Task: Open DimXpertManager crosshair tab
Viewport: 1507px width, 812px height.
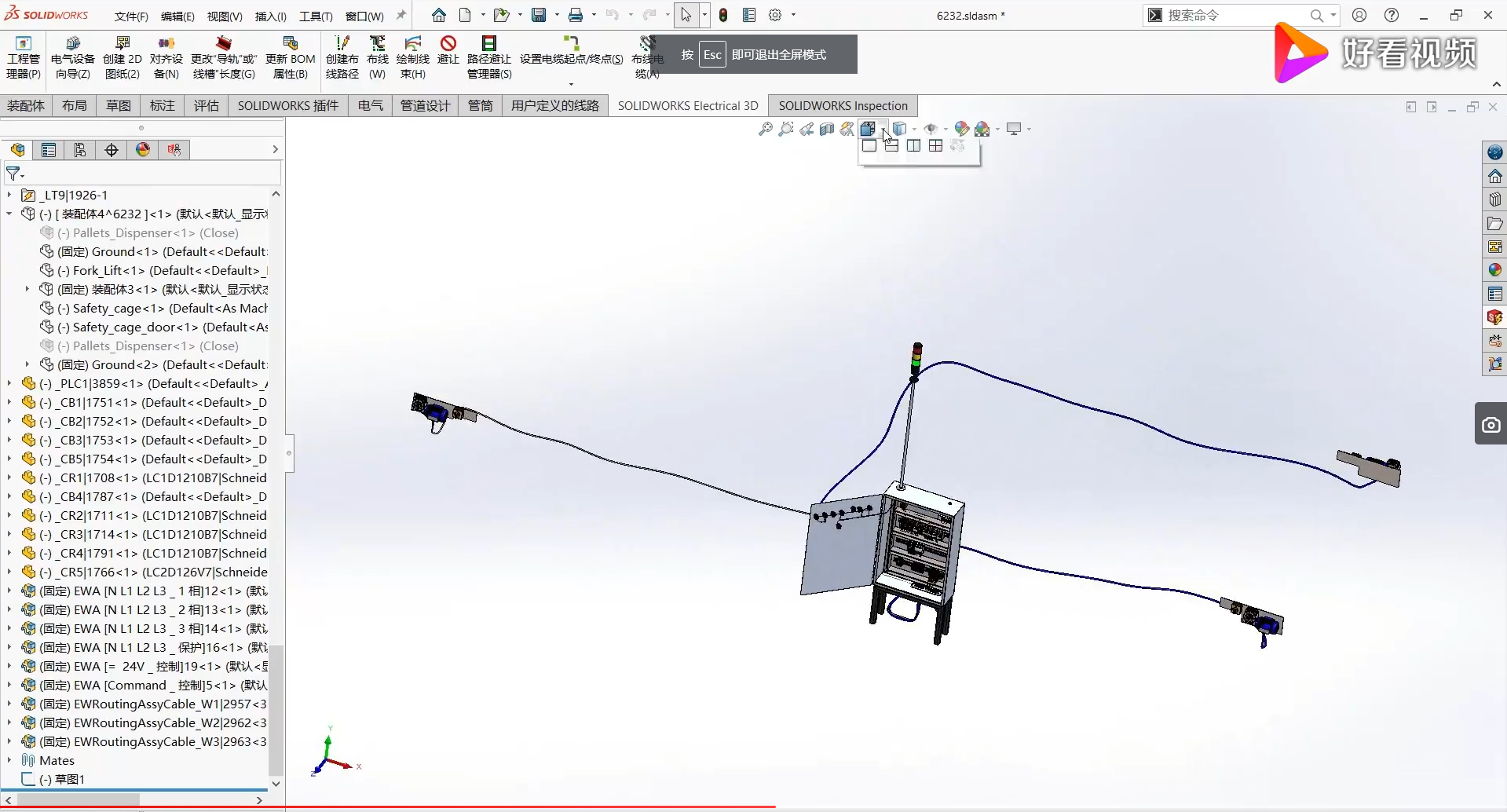Action: click(x=112, y=150)
